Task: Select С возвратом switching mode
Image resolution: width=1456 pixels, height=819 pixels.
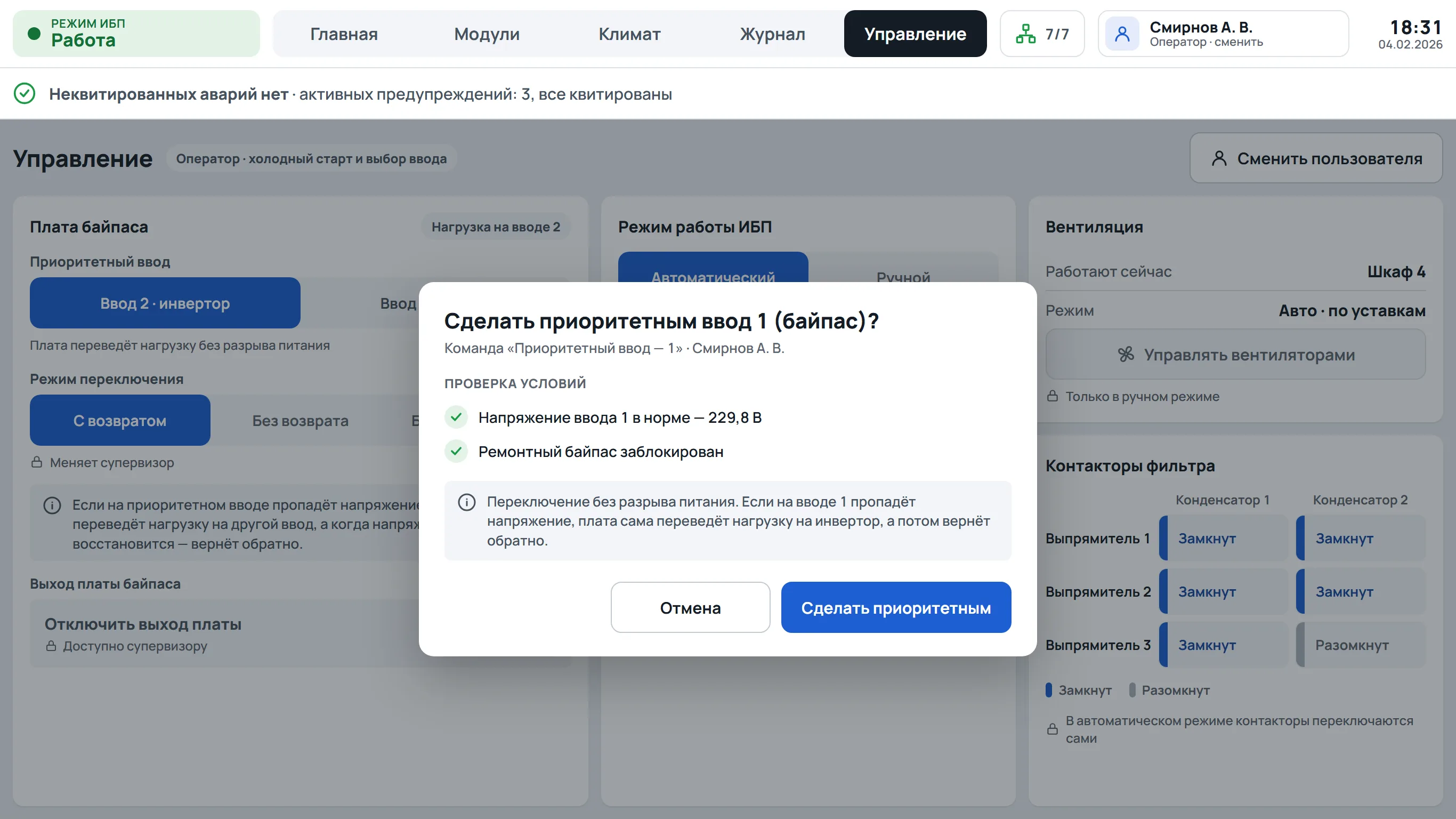Action: coord(120,420)
